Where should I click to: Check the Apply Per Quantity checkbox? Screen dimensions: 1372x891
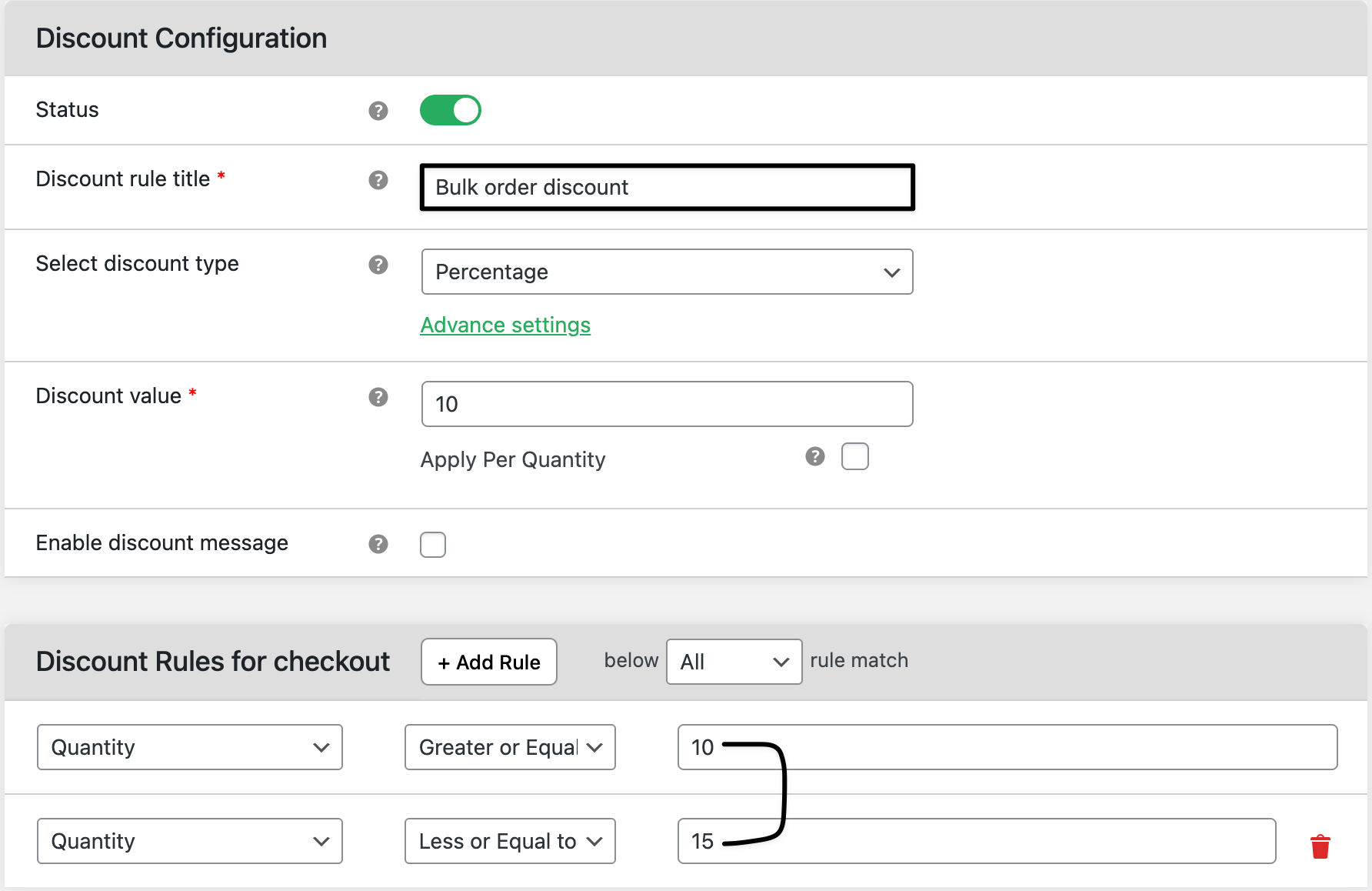(x=854, y=456)
